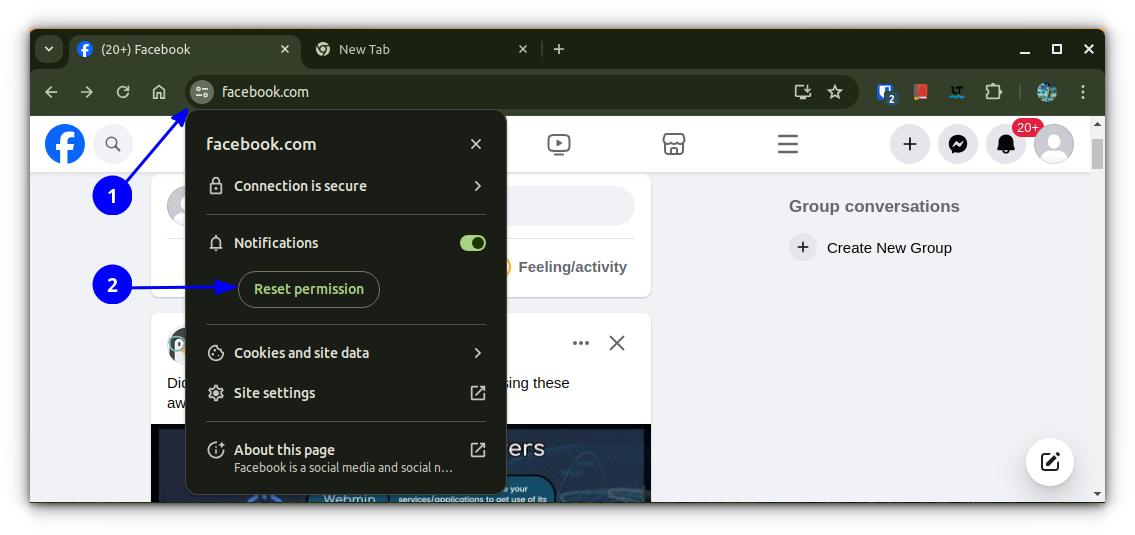Expand Connection is secure details
The height and width of the screenshot is (535, 1135).
(x=346, y=186)
